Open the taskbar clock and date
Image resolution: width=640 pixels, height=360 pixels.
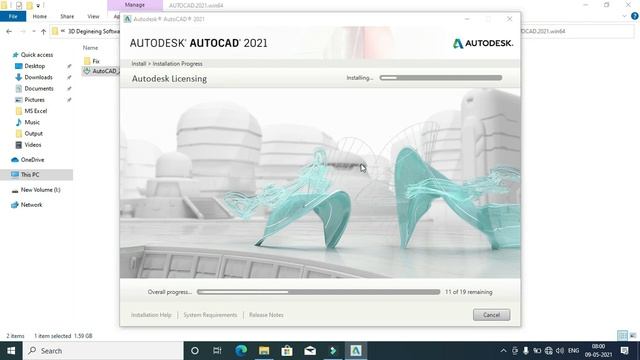(598, 351)
